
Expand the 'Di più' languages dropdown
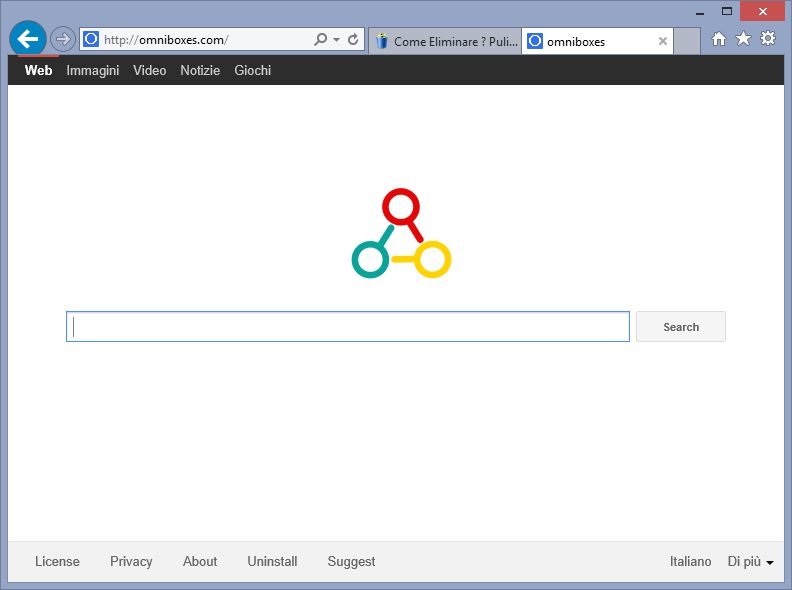[751, 562]
